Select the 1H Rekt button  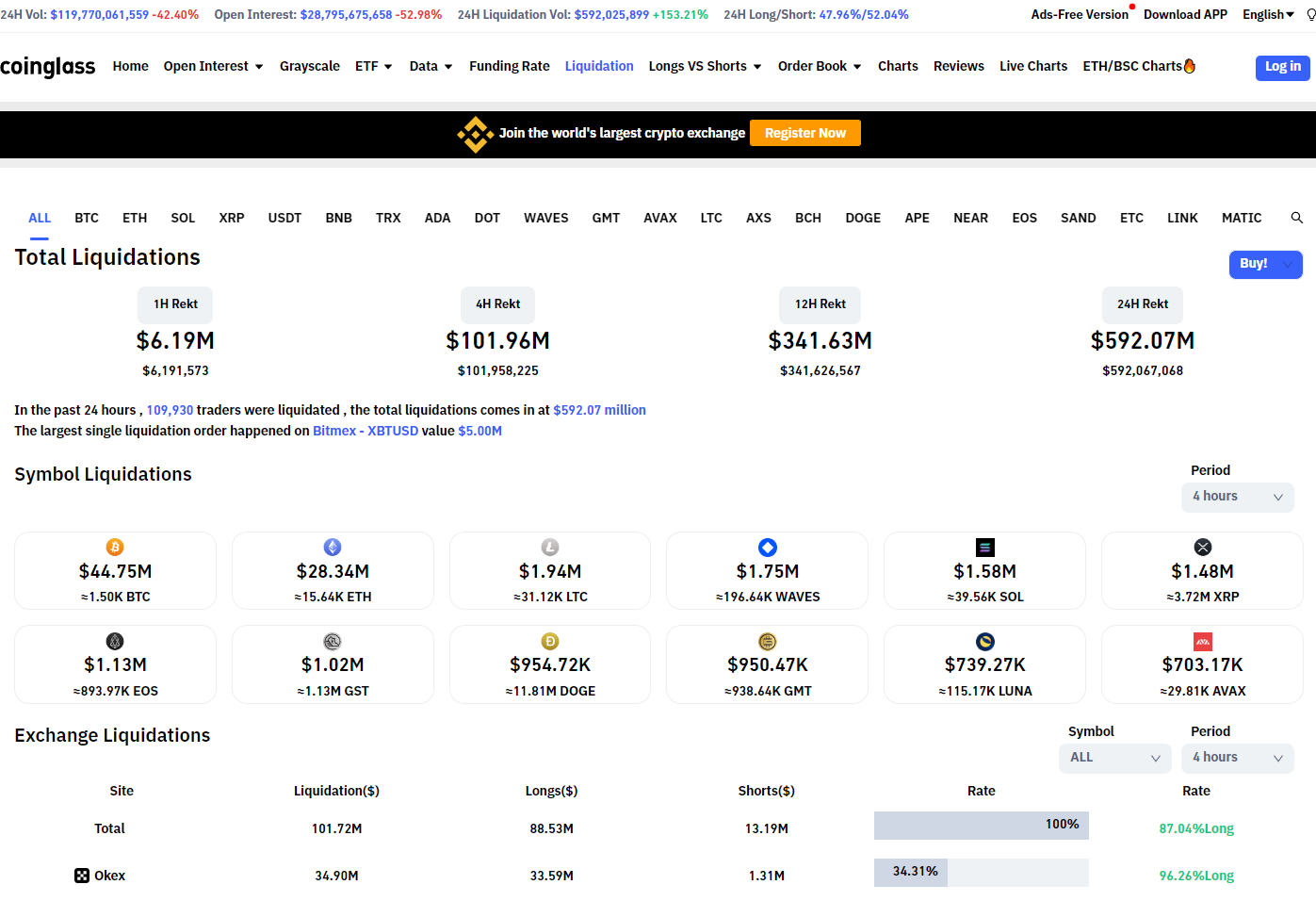point(175,304)
